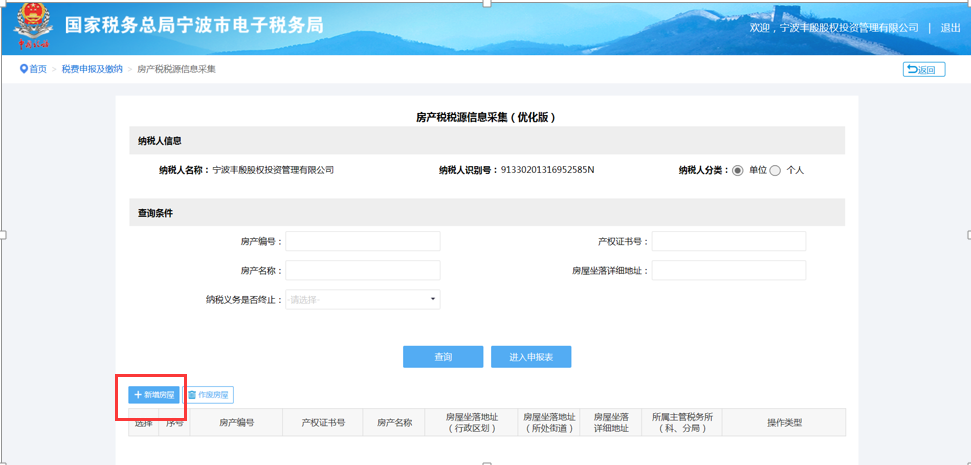The height and width of the screenshot is (465, 971).
Task: Click the 国家税务总局宁波市电子税务局 header title
Action: coord(194,26)
